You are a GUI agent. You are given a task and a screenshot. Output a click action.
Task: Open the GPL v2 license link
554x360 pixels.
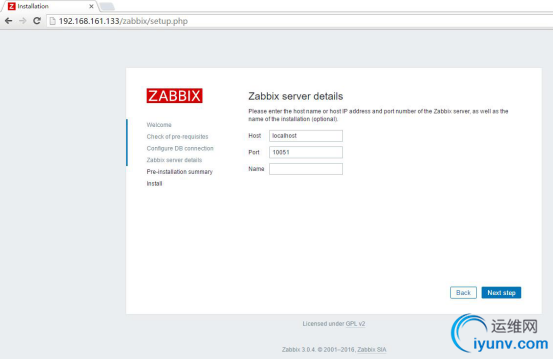tap(355, 324)
